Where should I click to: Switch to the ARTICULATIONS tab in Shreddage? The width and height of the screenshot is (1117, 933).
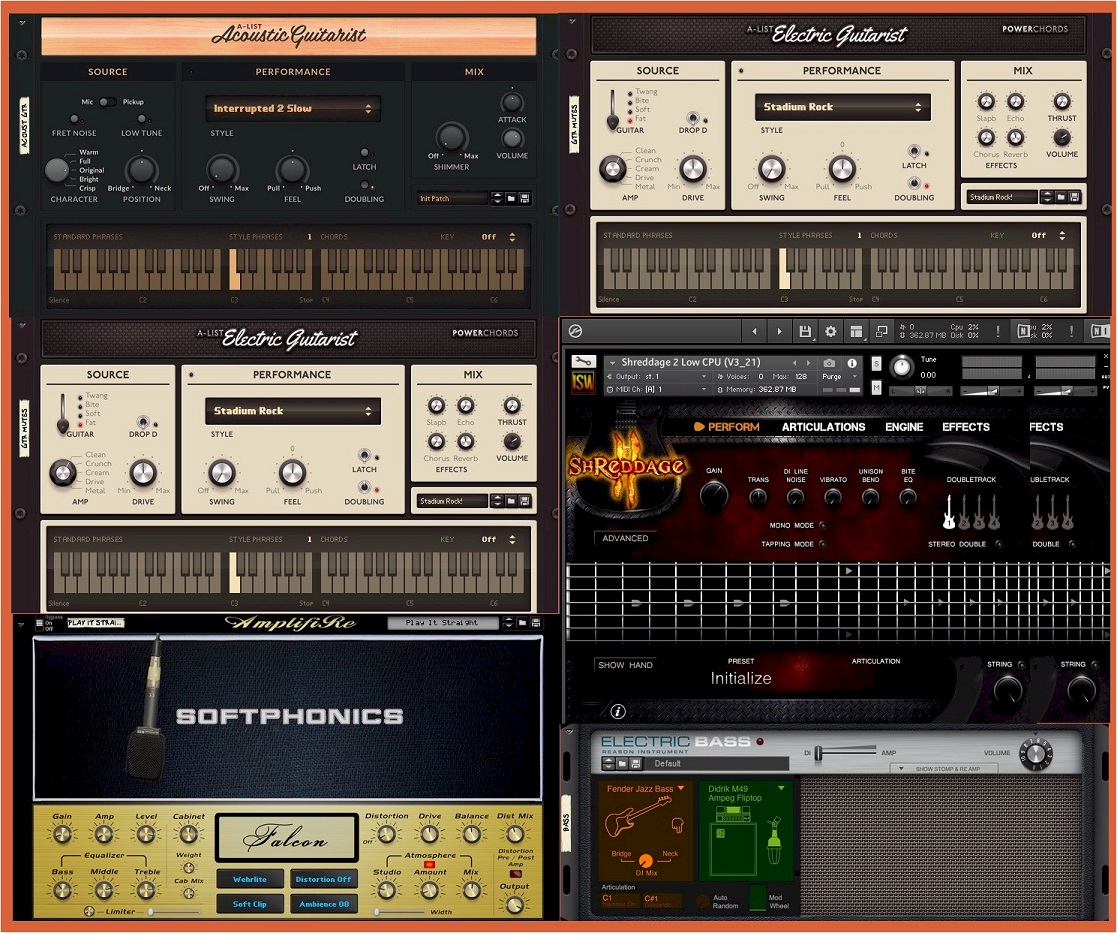pos(823,427)
